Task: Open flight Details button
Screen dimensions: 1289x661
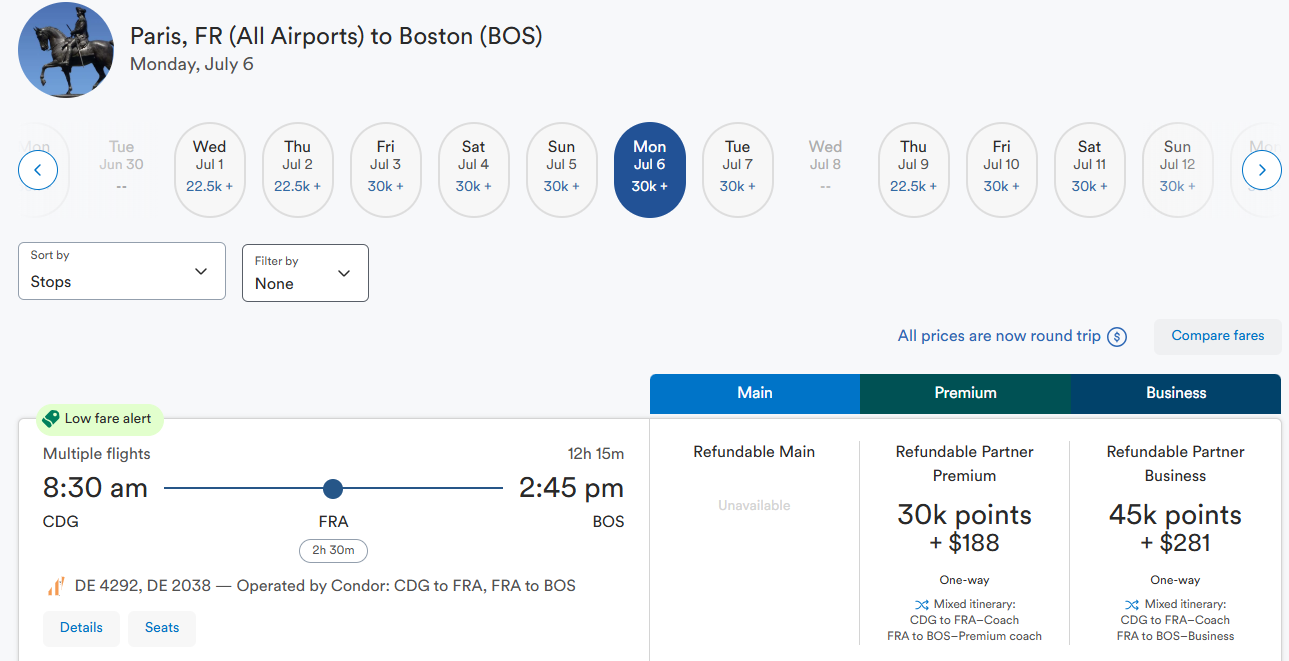Action: pos(81,628)
